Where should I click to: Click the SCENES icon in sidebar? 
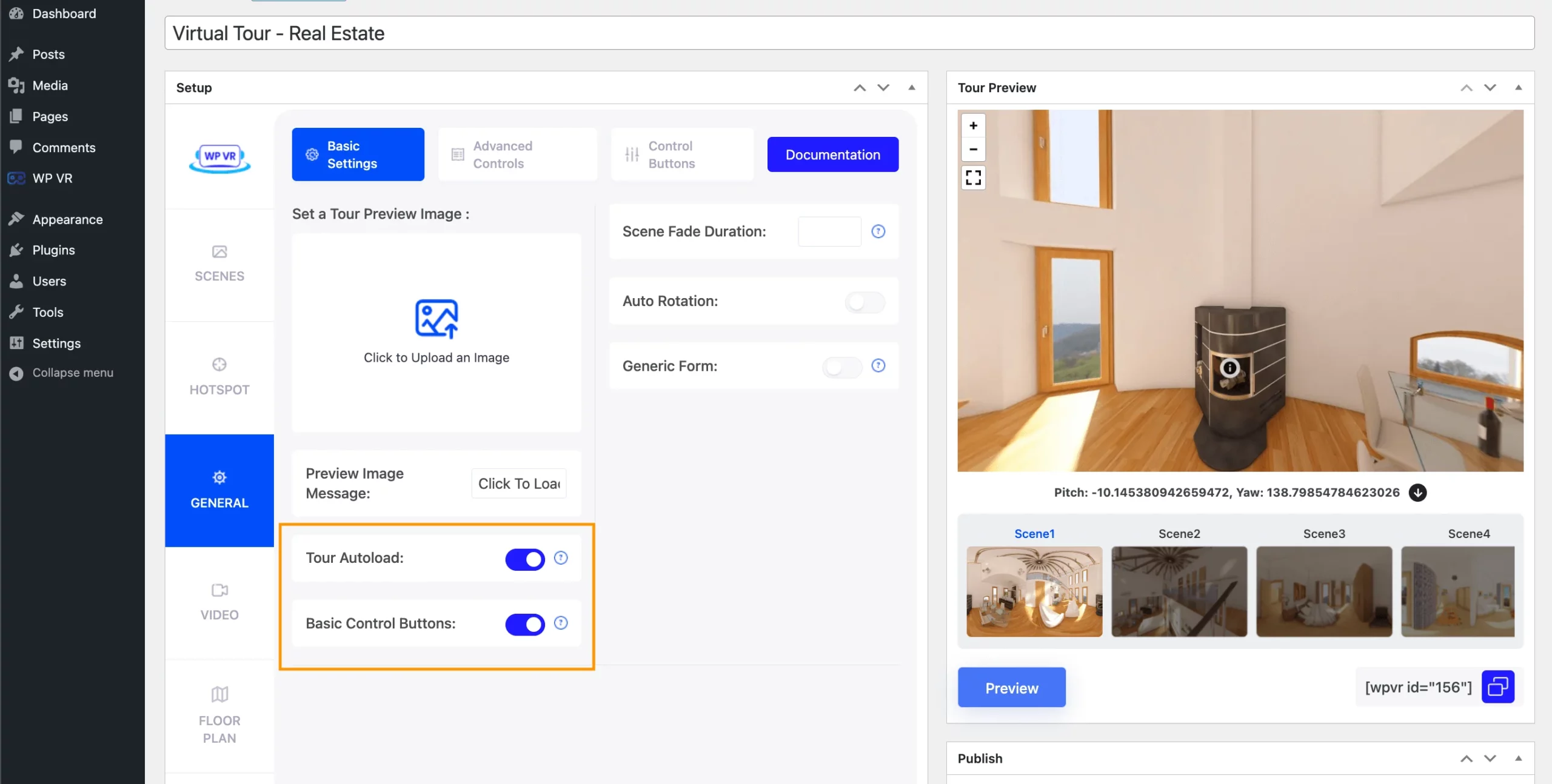click(x=219, y=263)
